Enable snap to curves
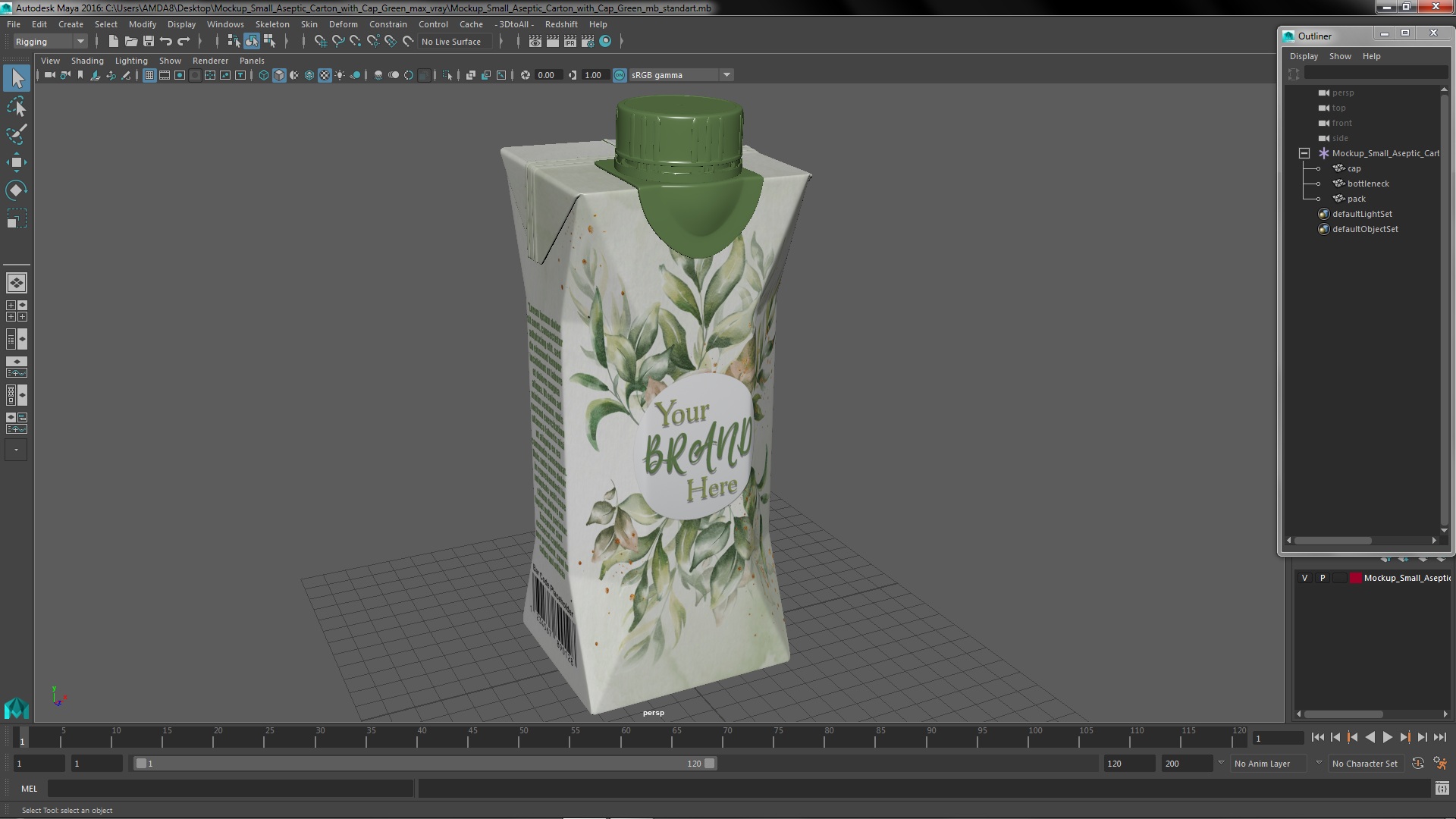This screenshot has height=819, width=1456. pyautogui.click(x=338, y=42)
